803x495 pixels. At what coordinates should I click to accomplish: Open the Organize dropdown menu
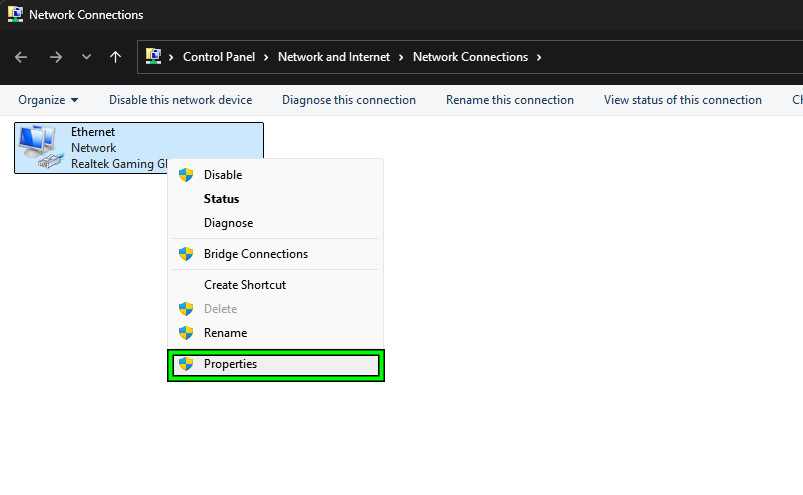tap(48, 100)
